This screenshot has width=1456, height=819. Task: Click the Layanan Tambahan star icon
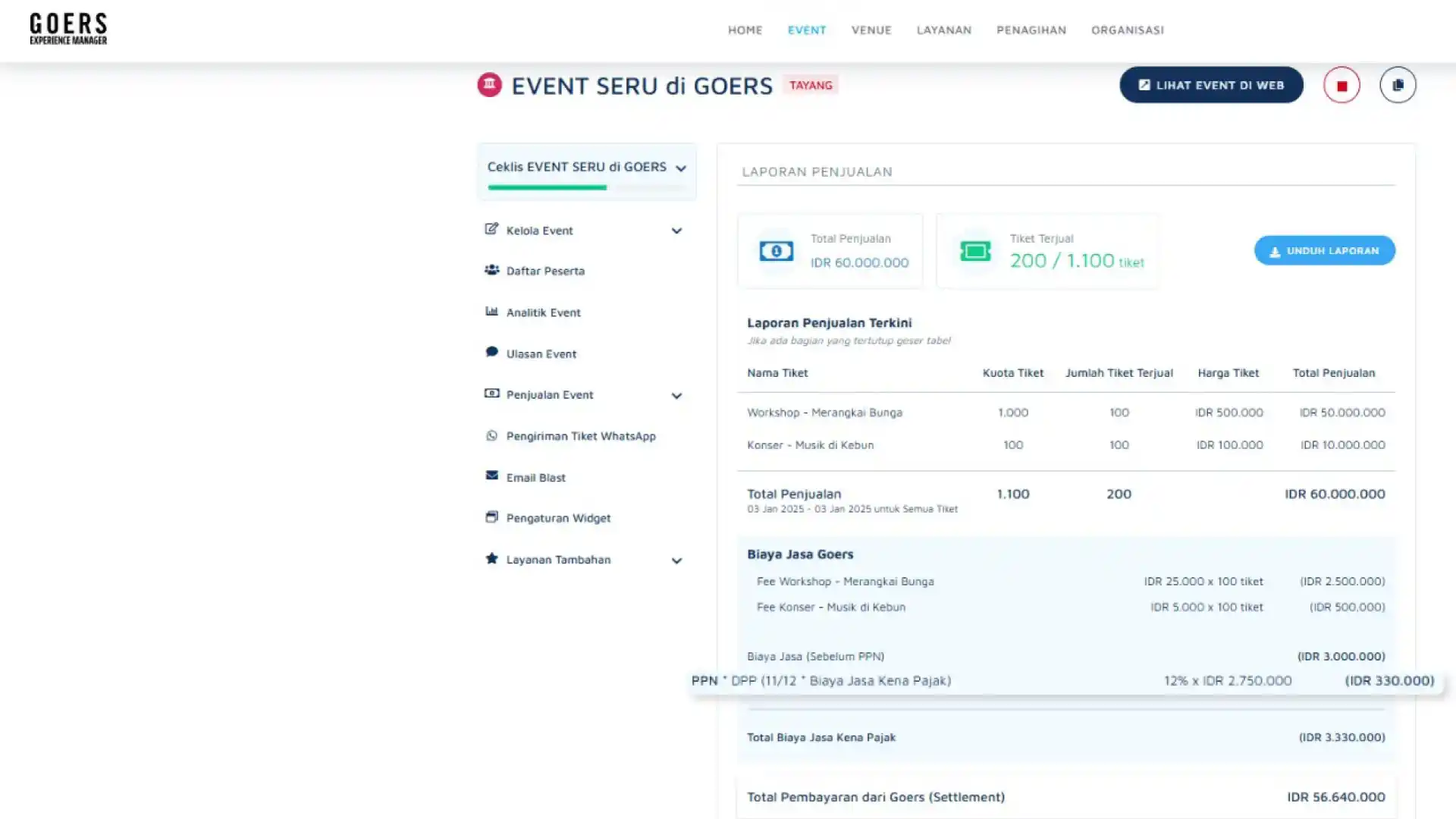click(x=491, y=559)
